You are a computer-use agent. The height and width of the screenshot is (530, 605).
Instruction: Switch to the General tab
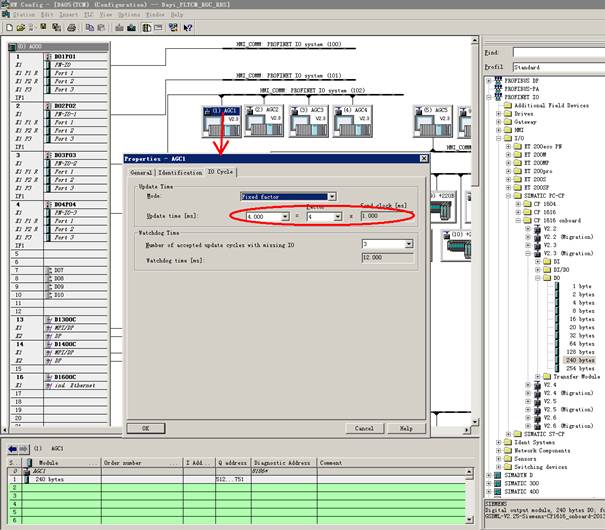point(140,172)
